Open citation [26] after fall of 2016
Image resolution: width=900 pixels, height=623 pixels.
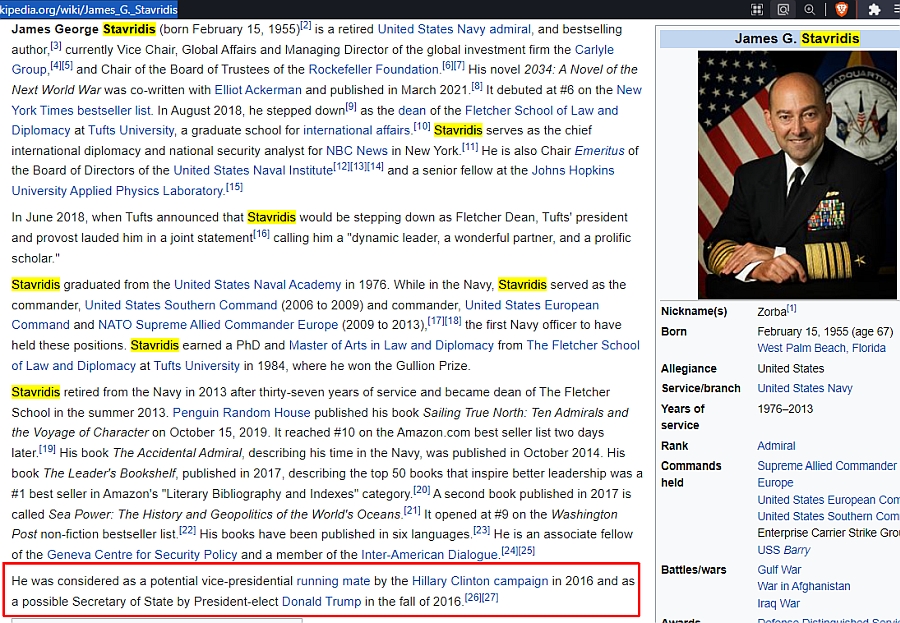pyautogui.click(x=473, y=598)
